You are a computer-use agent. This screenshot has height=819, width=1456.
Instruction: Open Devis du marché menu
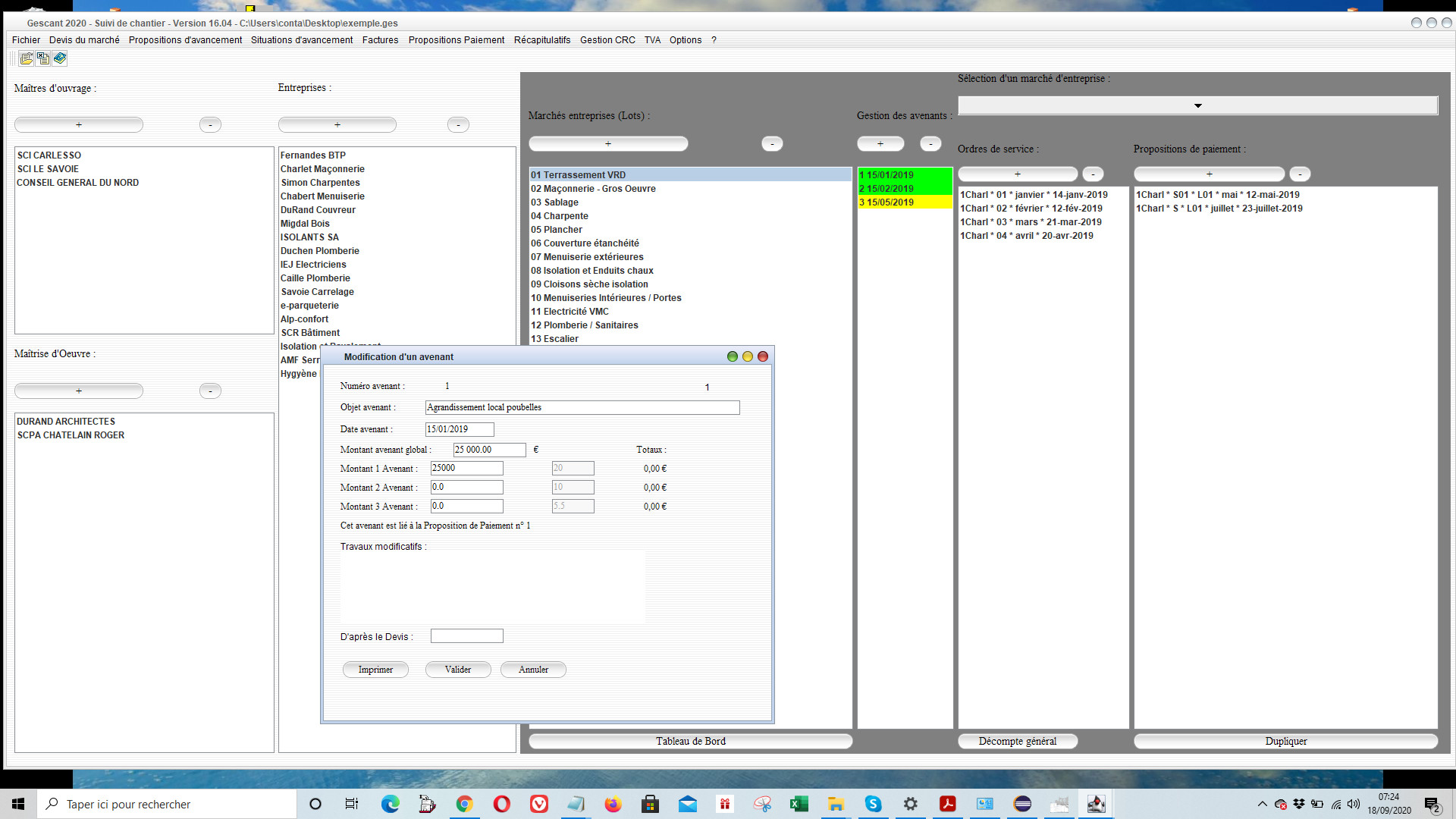click(x=84, y=40)
